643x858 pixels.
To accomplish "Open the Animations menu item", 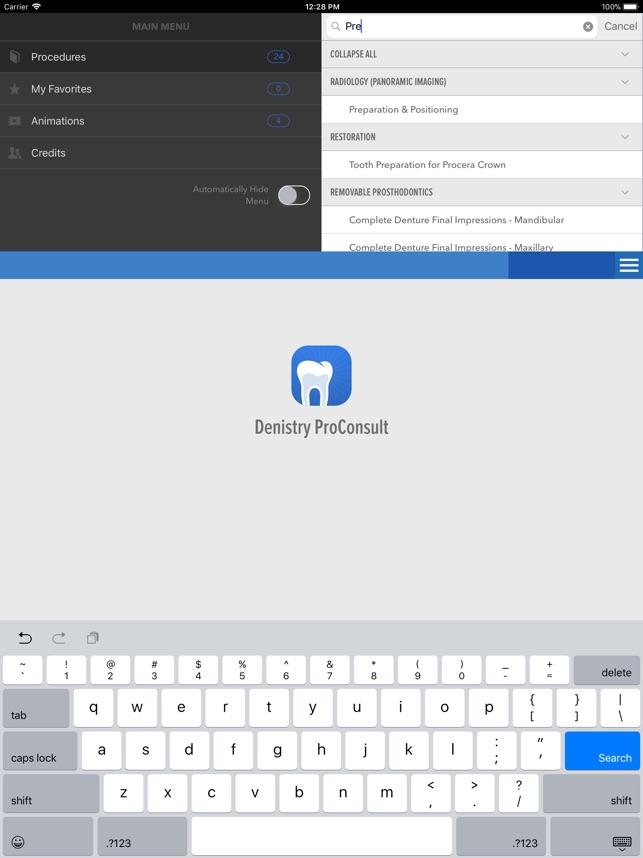I will [160, 121].
